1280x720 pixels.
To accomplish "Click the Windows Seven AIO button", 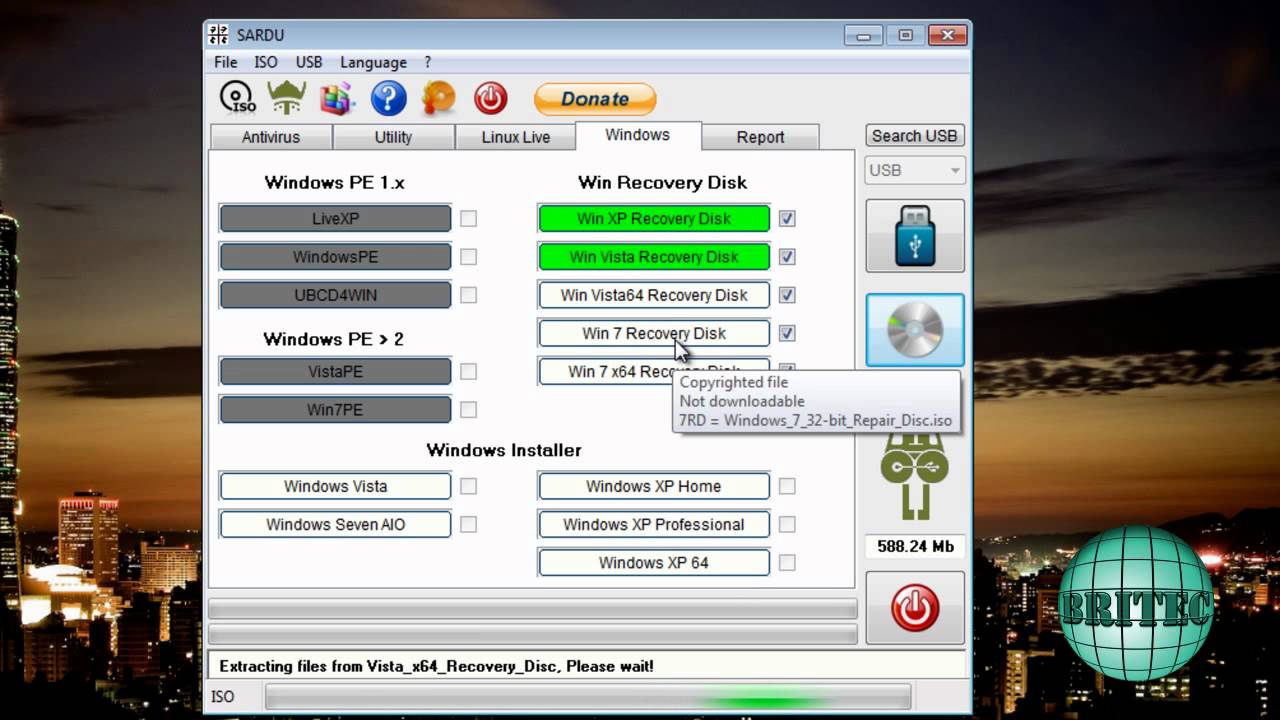I will [335, 524].
